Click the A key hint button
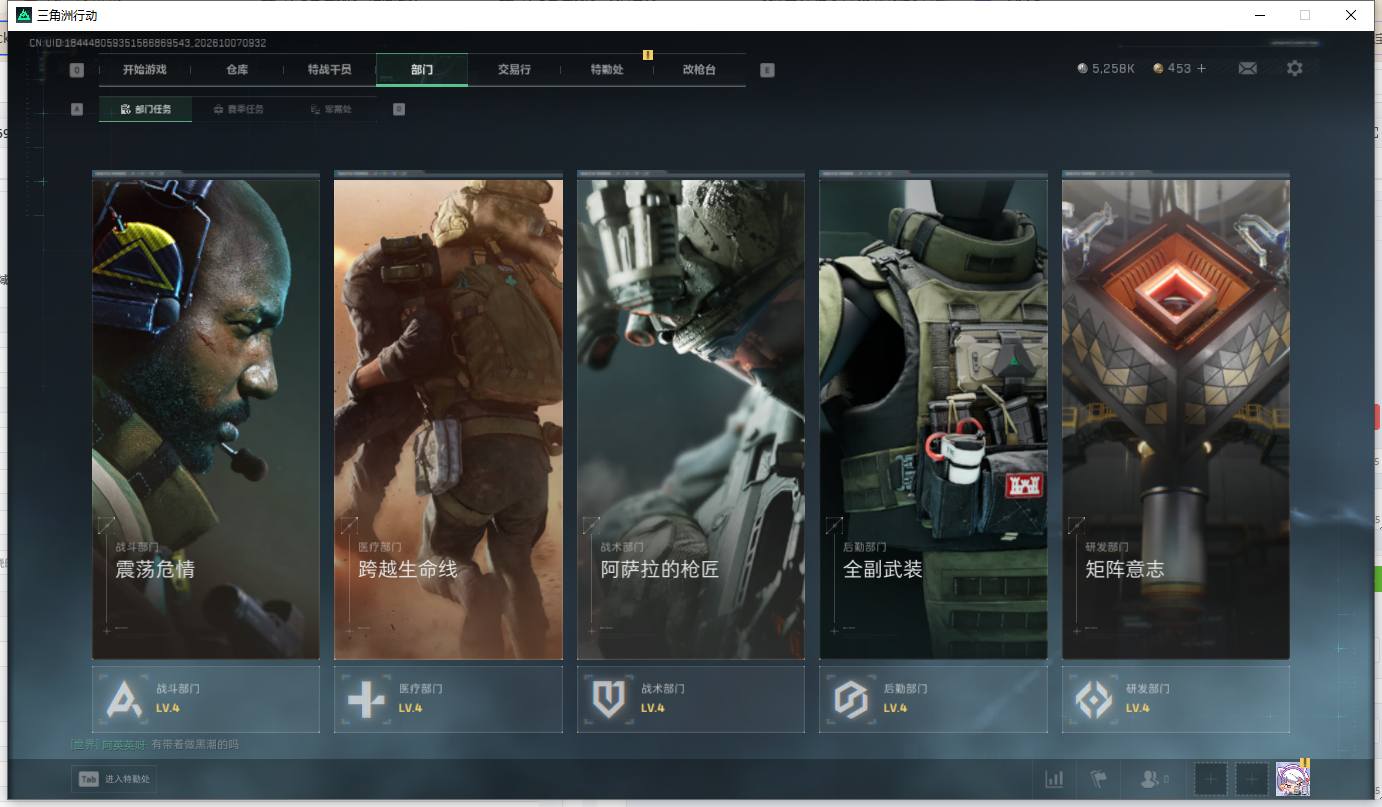 [77, 109]
